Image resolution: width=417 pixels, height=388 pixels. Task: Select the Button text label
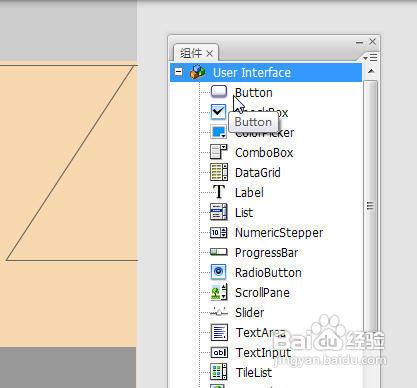pos(254,92)
